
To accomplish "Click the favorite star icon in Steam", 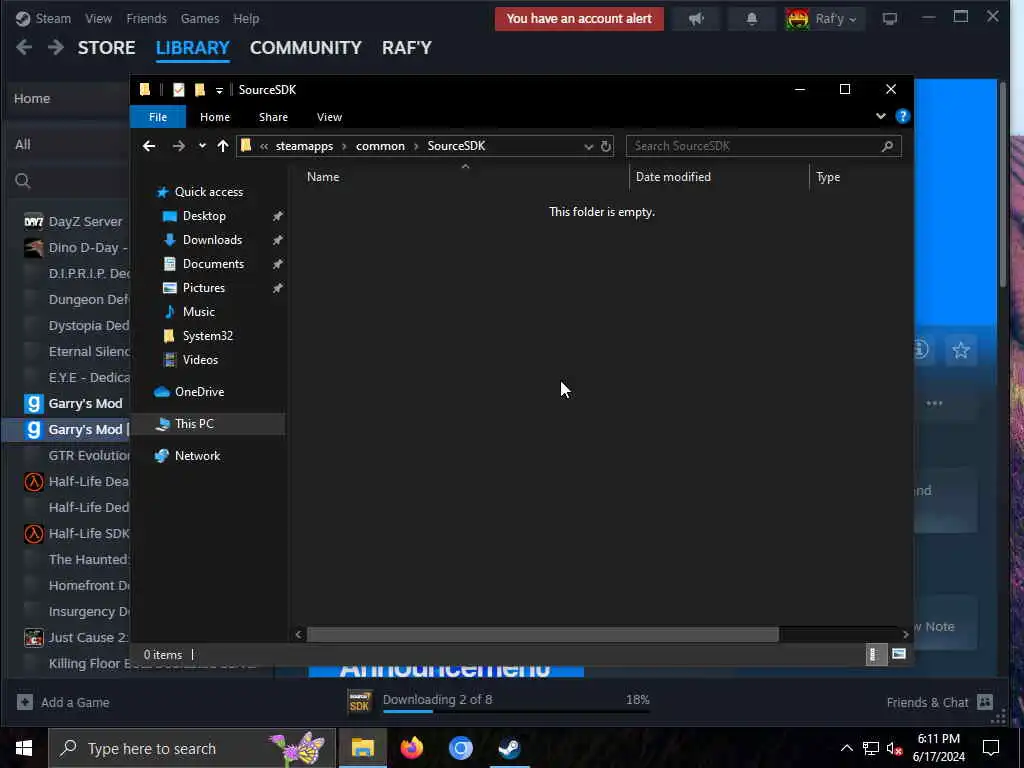I will [x=961, y=351].
